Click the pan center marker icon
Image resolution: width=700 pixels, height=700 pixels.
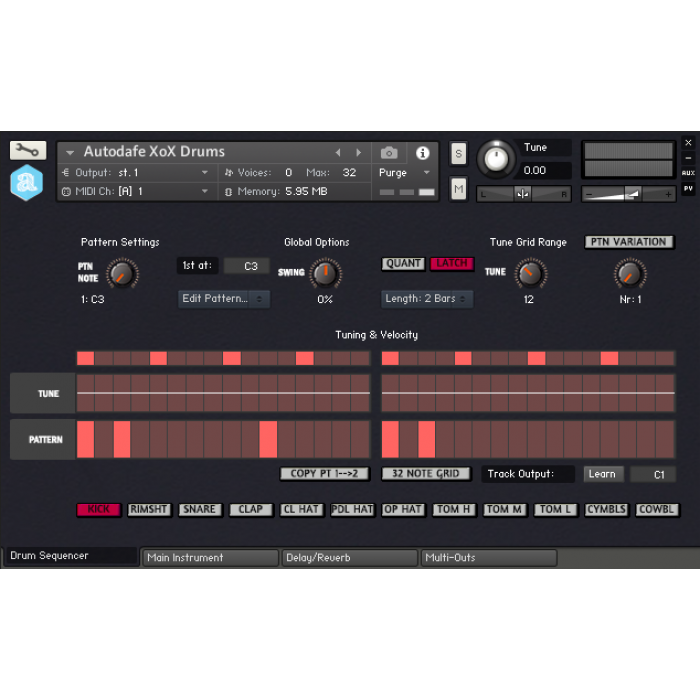(x=523, y=194)
